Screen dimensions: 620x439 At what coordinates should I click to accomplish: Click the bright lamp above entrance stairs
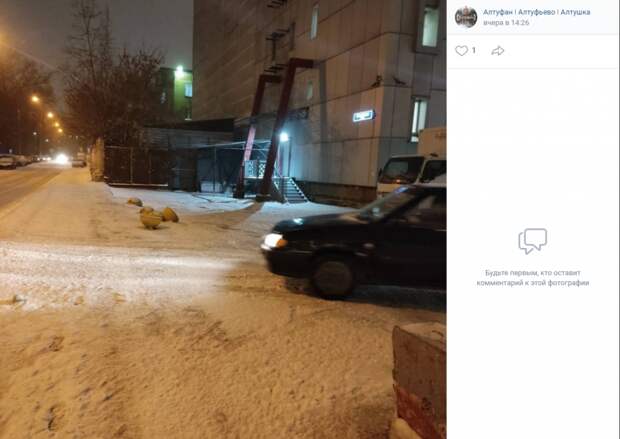(284, 137)
